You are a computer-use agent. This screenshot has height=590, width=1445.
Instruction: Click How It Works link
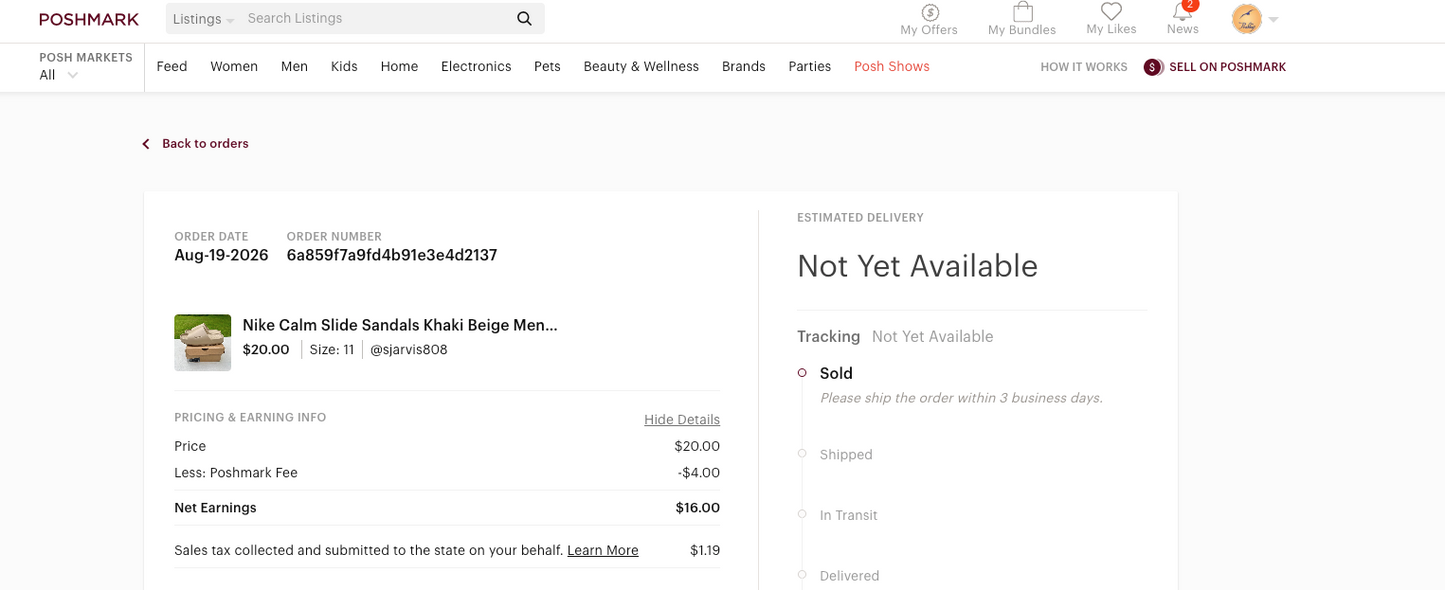point(1084,67)
